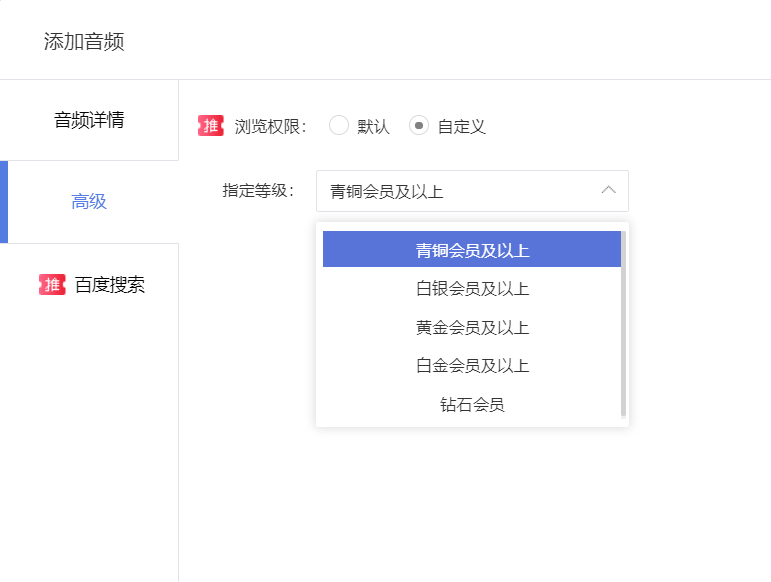Select the 自定义 radio button
Viewport: 771px width, 582px height.
pos(418,125)
